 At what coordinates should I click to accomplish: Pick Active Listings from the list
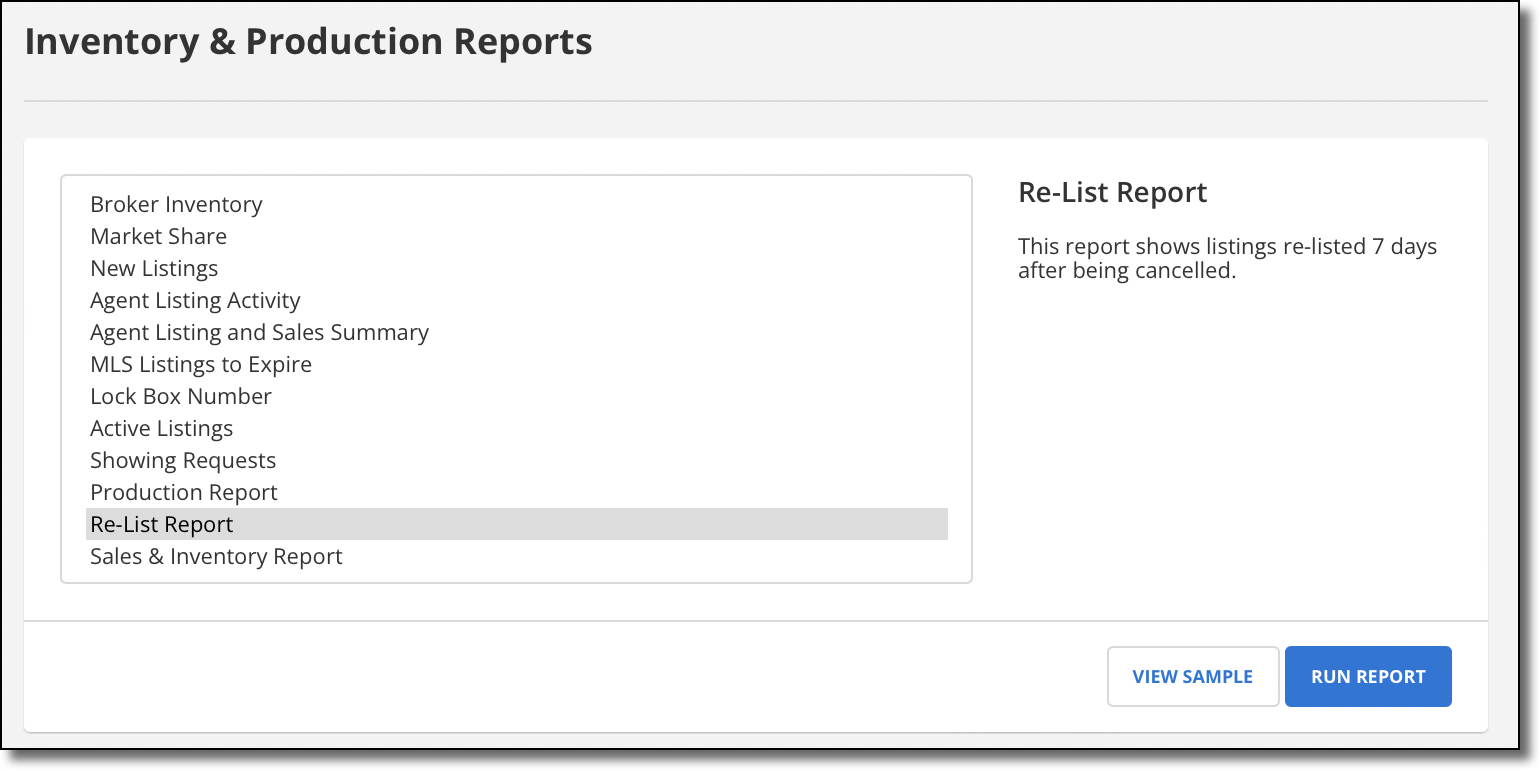[517, 428]
